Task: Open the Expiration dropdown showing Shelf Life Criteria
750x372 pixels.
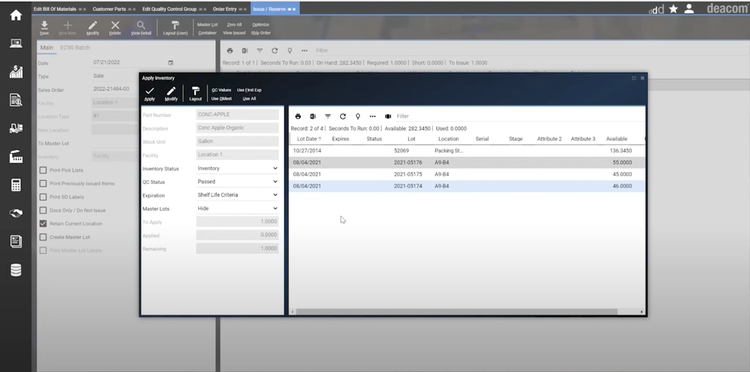Action: 237,195
